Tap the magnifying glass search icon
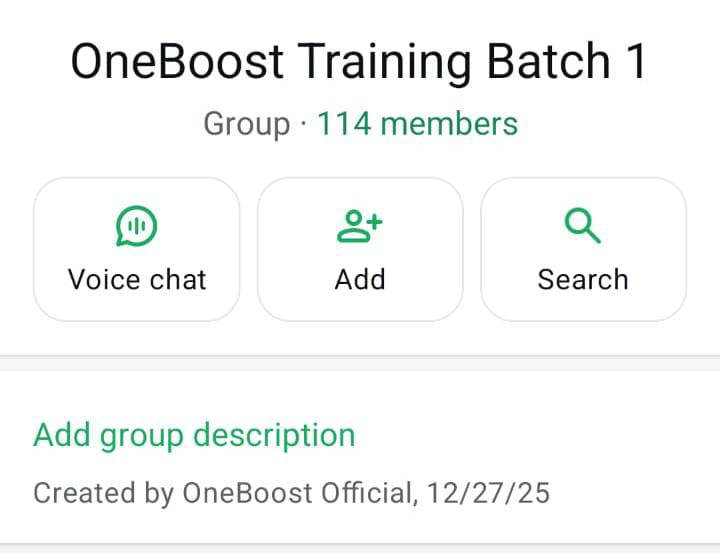Viewport: 720px width, 553px height. click(582, 226)
